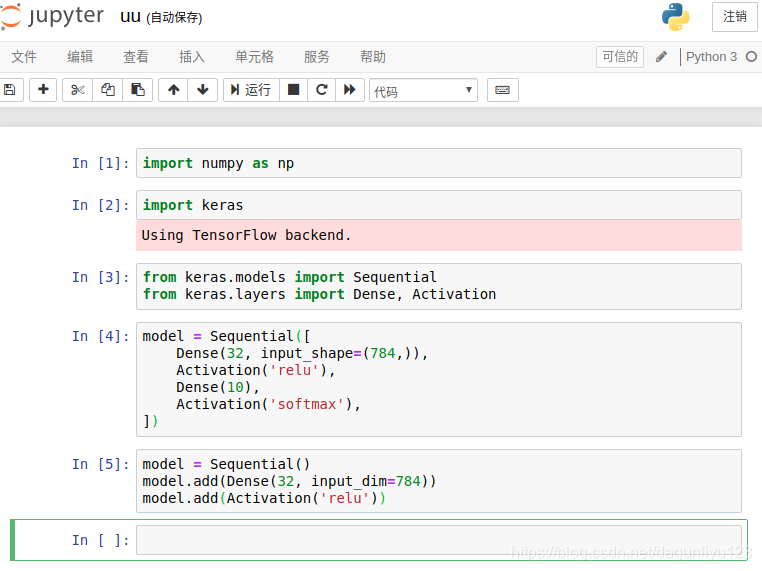Click In [4] cell with Sequential list
This screenshot has height=571, width=762.
439,380
